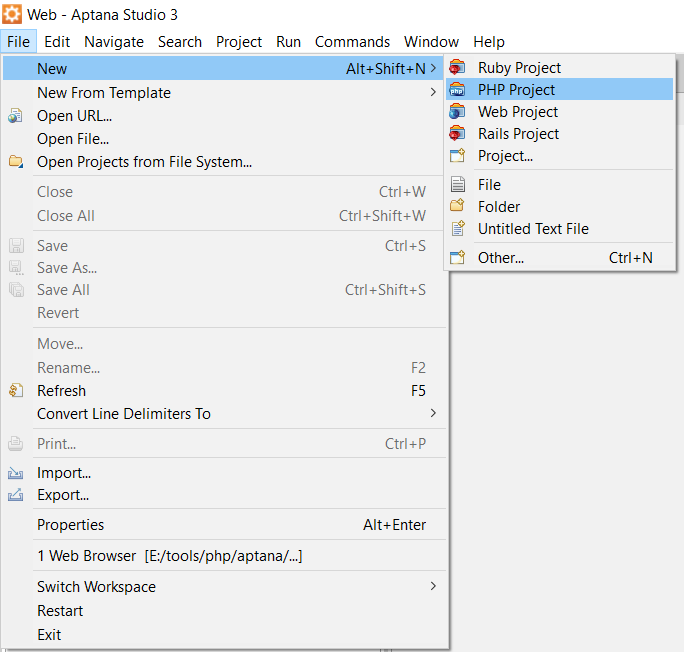
Task: Select Project... in New submenu
Action: coord(560,156)
